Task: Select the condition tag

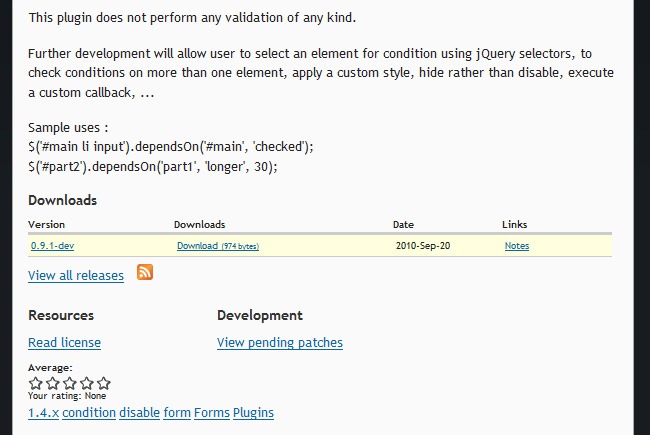Action: pos(89,413)
